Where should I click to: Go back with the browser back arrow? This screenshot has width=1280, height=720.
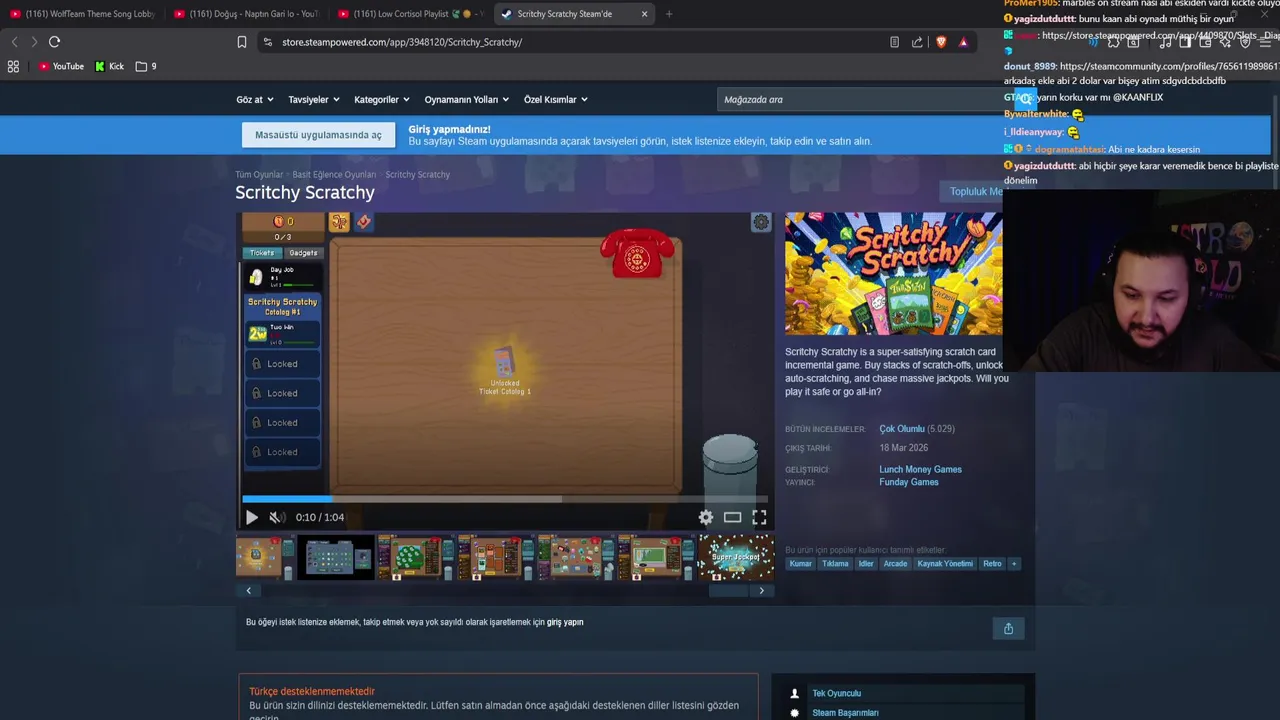14,42
